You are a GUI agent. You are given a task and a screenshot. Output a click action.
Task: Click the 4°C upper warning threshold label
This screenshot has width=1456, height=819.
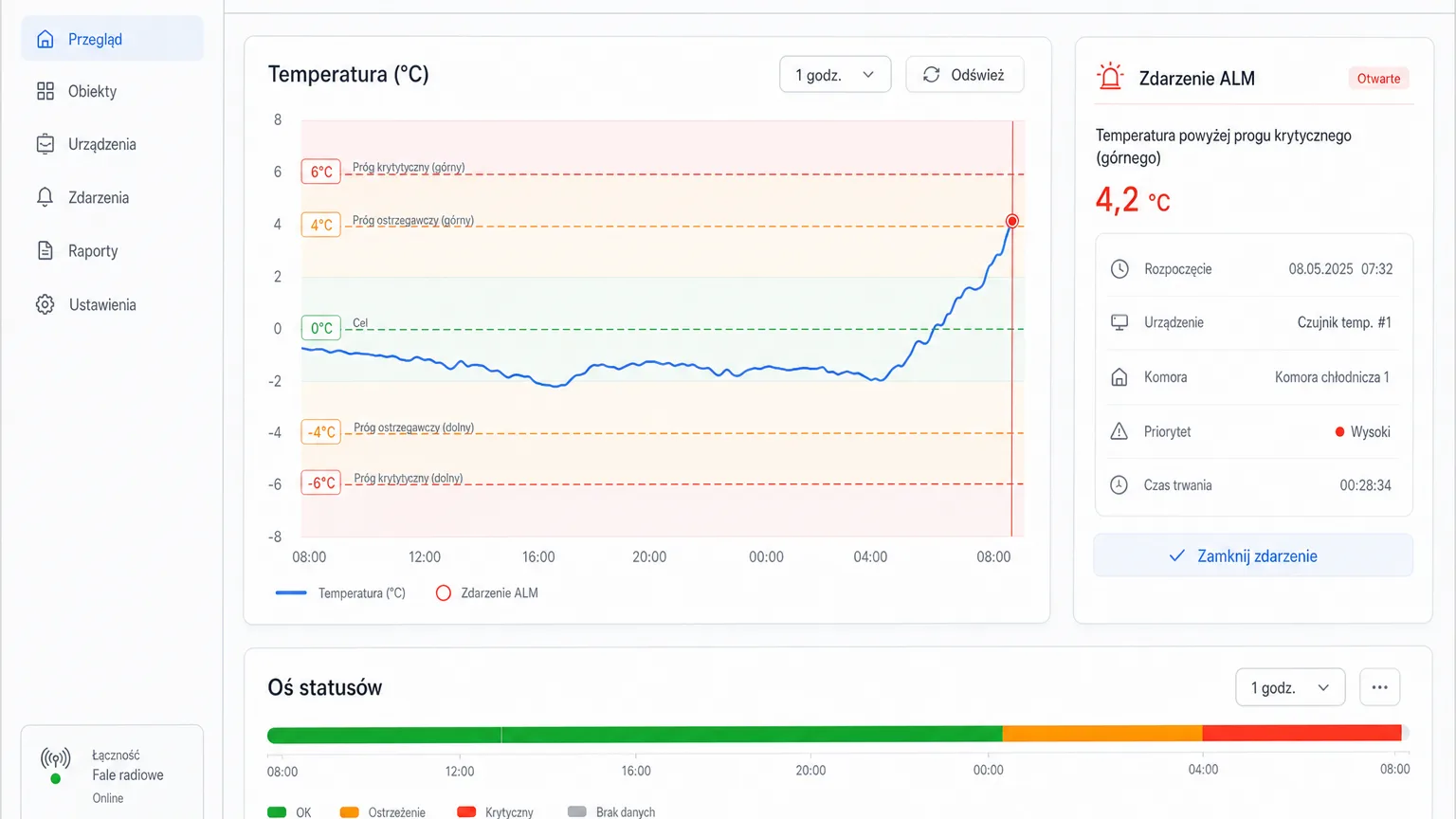[321, 225]
